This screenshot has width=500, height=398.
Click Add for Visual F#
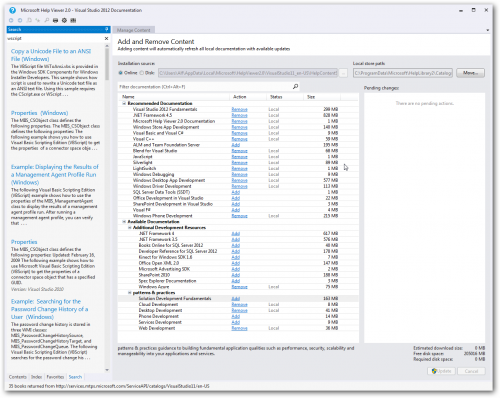(x=236, y=210)
